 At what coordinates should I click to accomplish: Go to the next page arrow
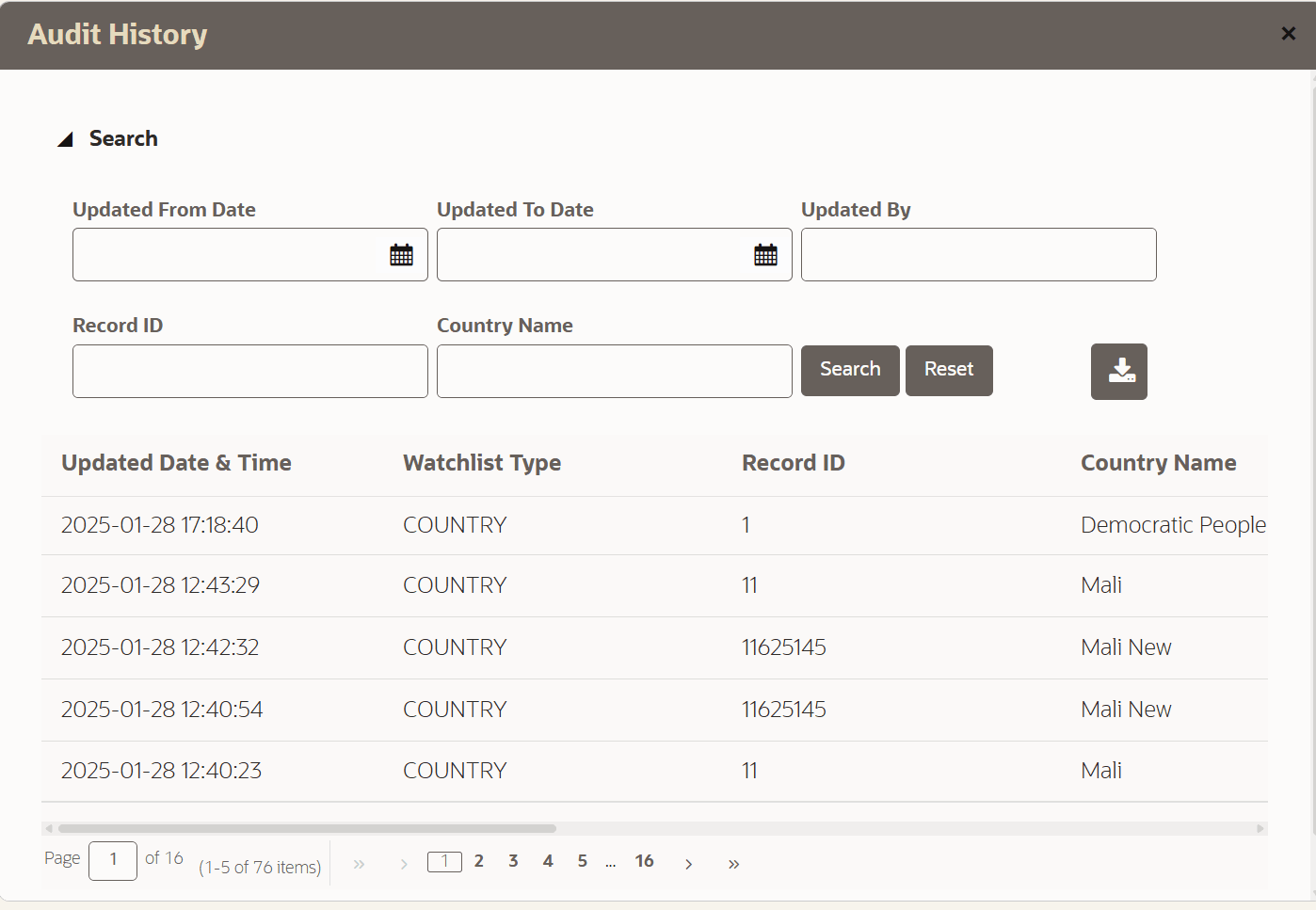tap(689, 864)
